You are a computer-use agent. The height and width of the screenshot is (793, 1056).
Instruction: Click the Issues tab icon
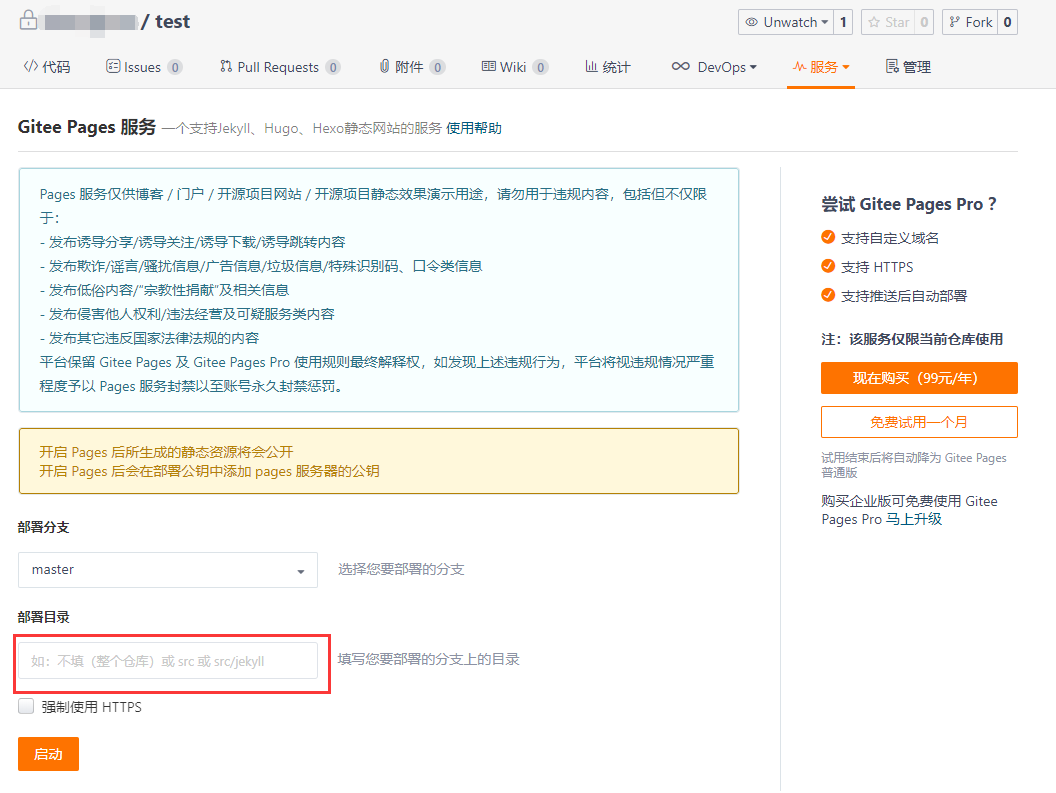(113, 66)
